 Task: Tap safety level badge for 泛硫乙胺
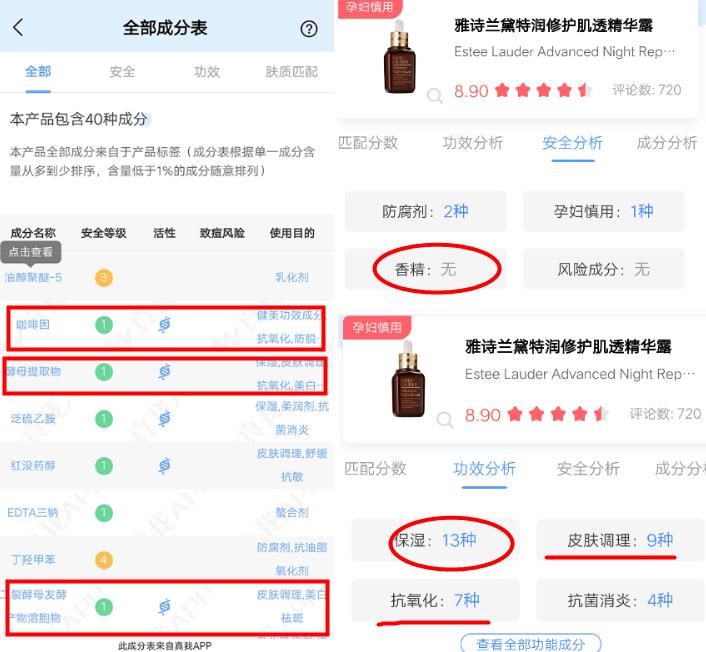pos(104,419)
